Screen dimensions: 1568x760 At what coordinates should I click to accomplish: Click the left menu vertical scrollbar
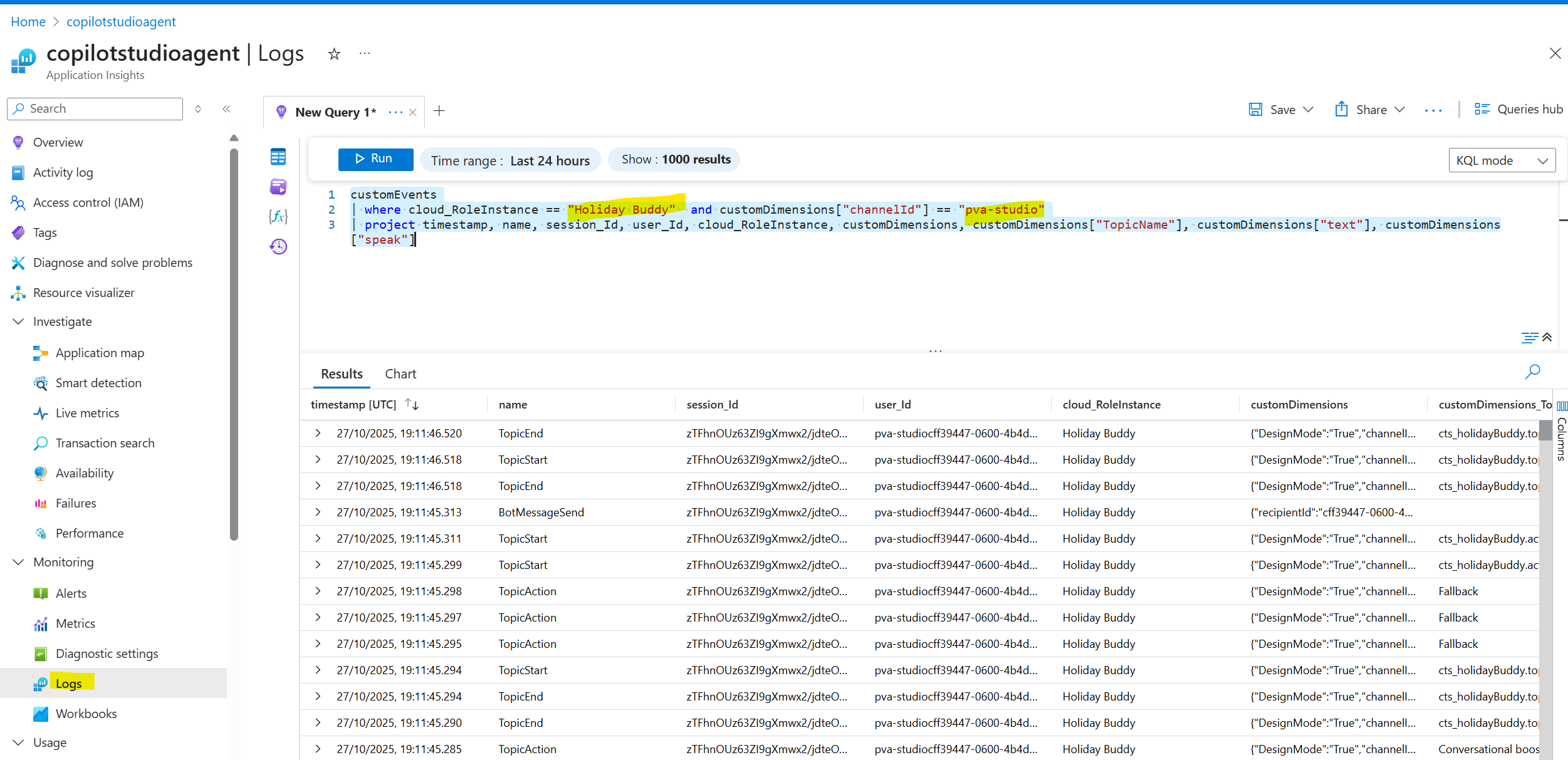coord(234,345)
